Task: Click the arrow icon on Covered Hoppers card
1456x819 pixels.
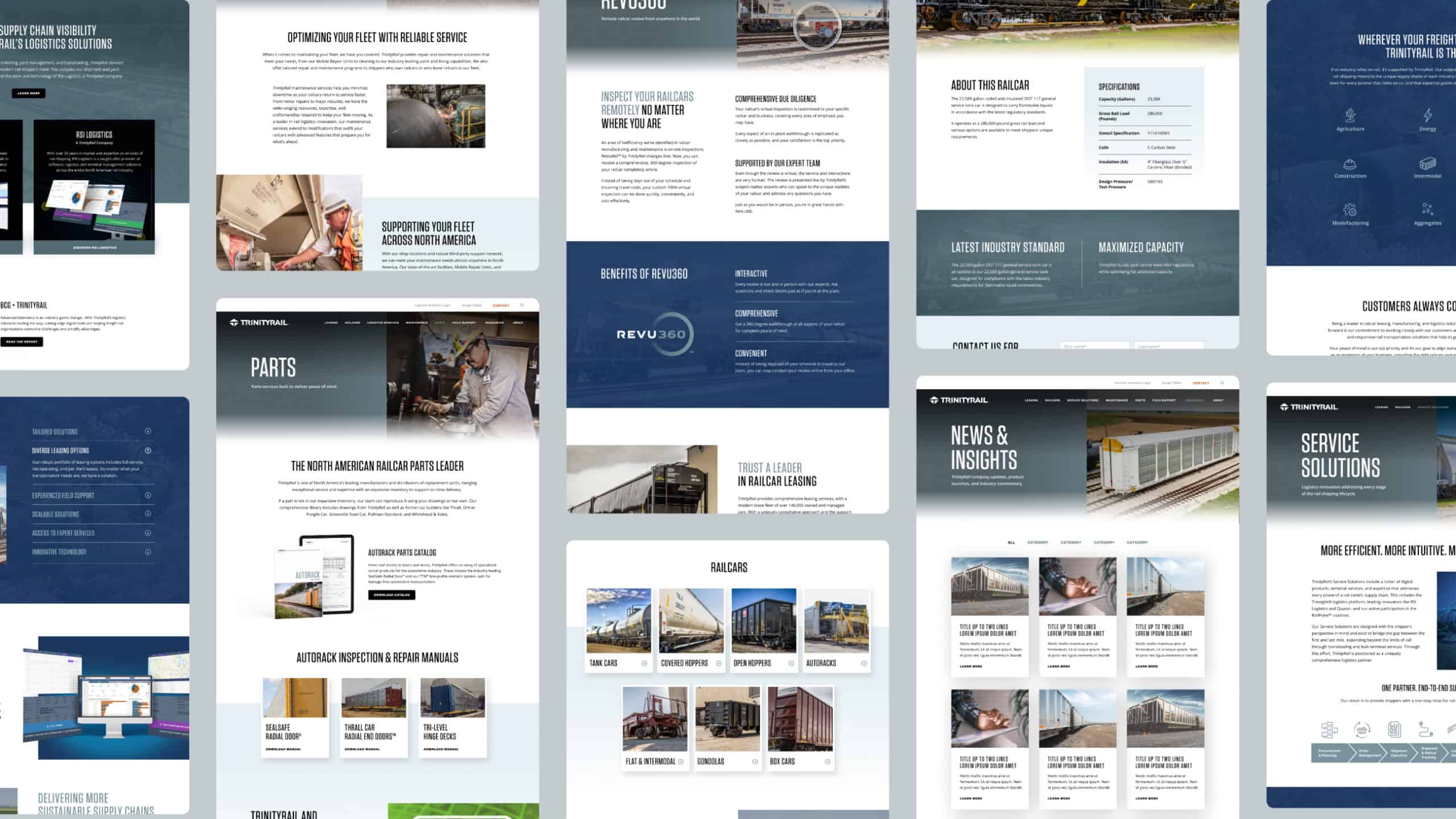Action: 719,663
